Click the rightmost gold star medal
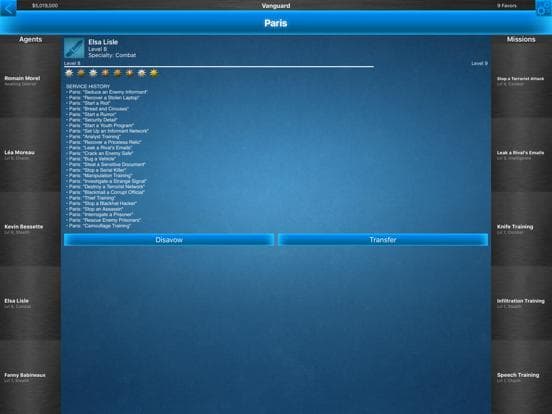Viewport: 552px width, 414px height. [x=154, y=73]
